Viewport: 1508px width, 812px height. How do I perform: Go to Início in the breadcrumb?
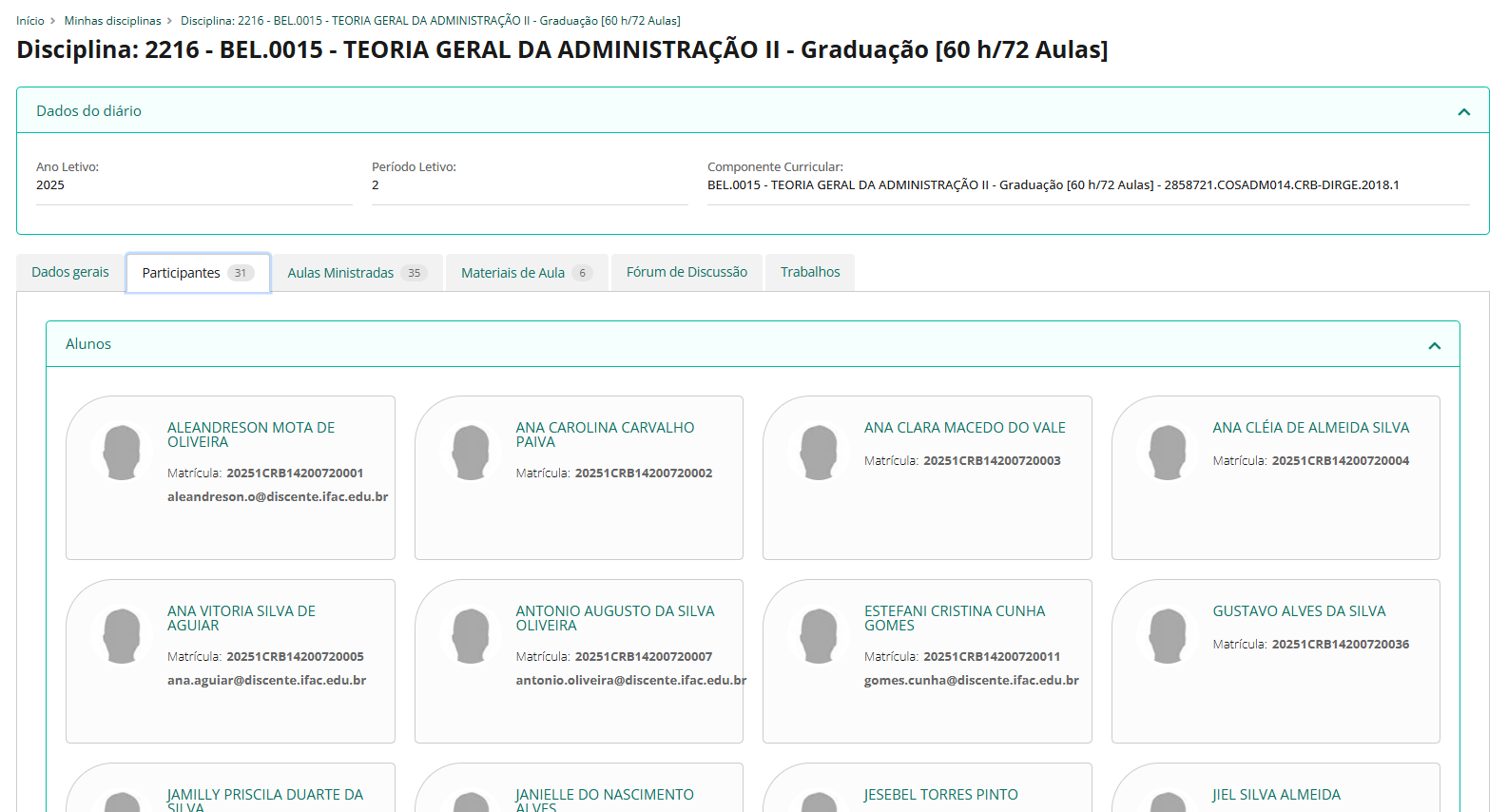click(x=30, y=21)
